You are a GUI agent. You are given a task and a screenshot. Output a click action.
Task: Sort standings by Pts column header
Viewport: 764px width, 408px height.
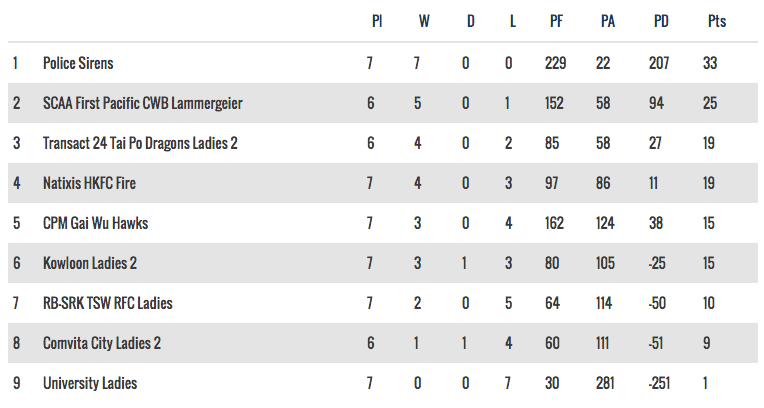(x=716, y=21)
